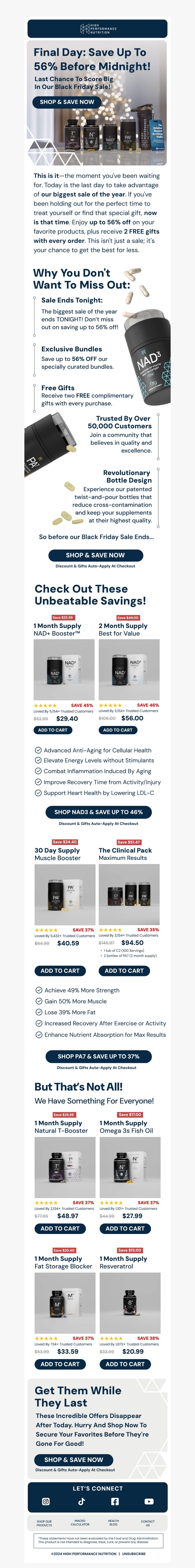Click Shop PA7 & Save Up To 37%
This screenshot has height=1568, width=195.
pos(98,1056)
